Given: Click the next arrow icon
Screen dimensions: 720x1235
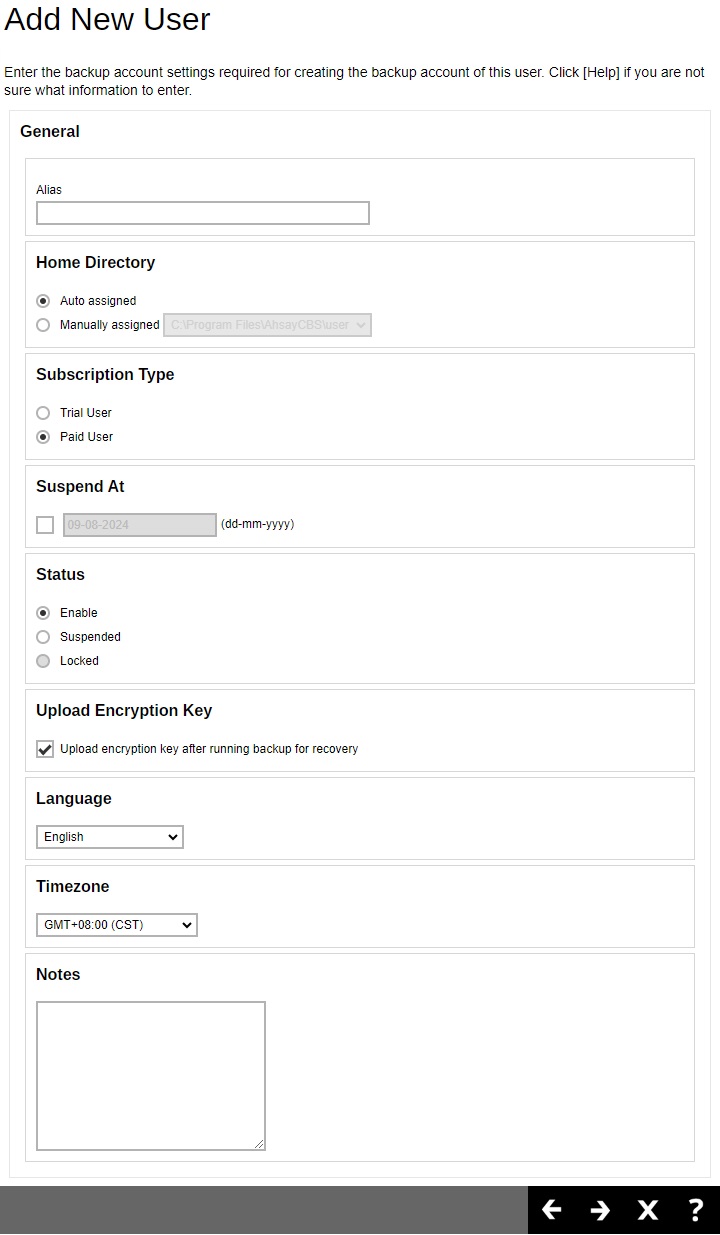Looking at the screenshot, I should coord(600,1210).
